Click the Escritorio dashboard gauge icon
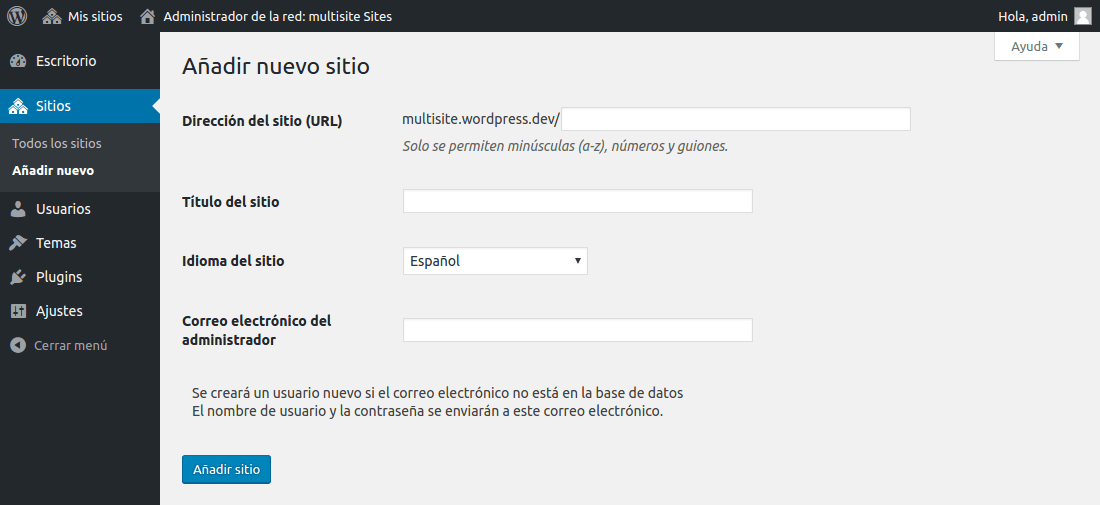 (18, 61)
